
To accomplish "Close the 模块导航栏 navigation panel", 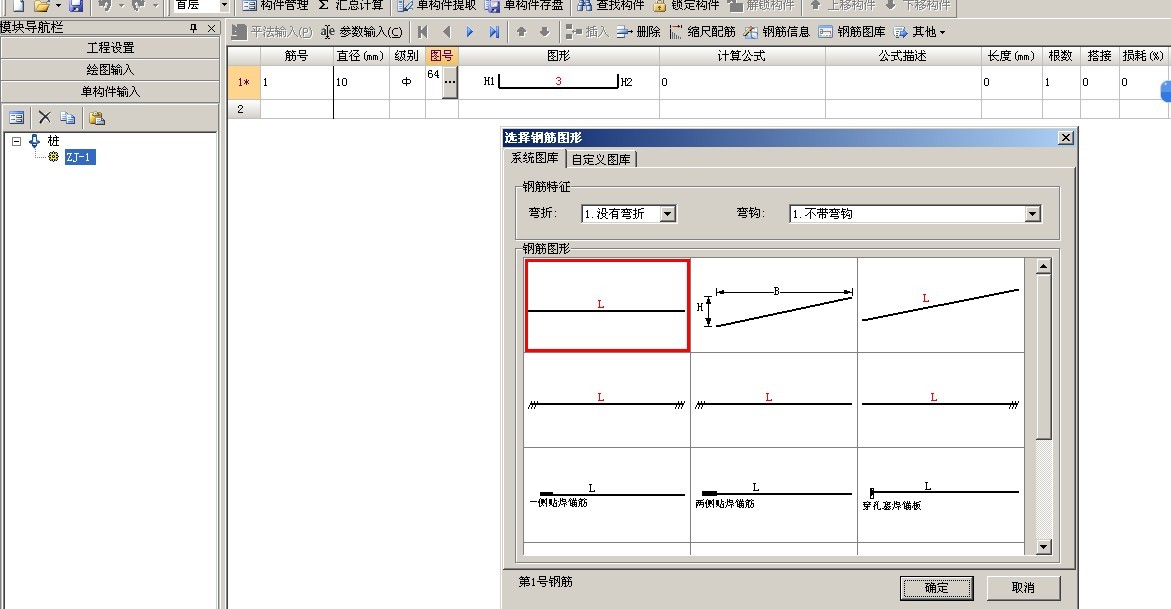I will coord(211,28).
